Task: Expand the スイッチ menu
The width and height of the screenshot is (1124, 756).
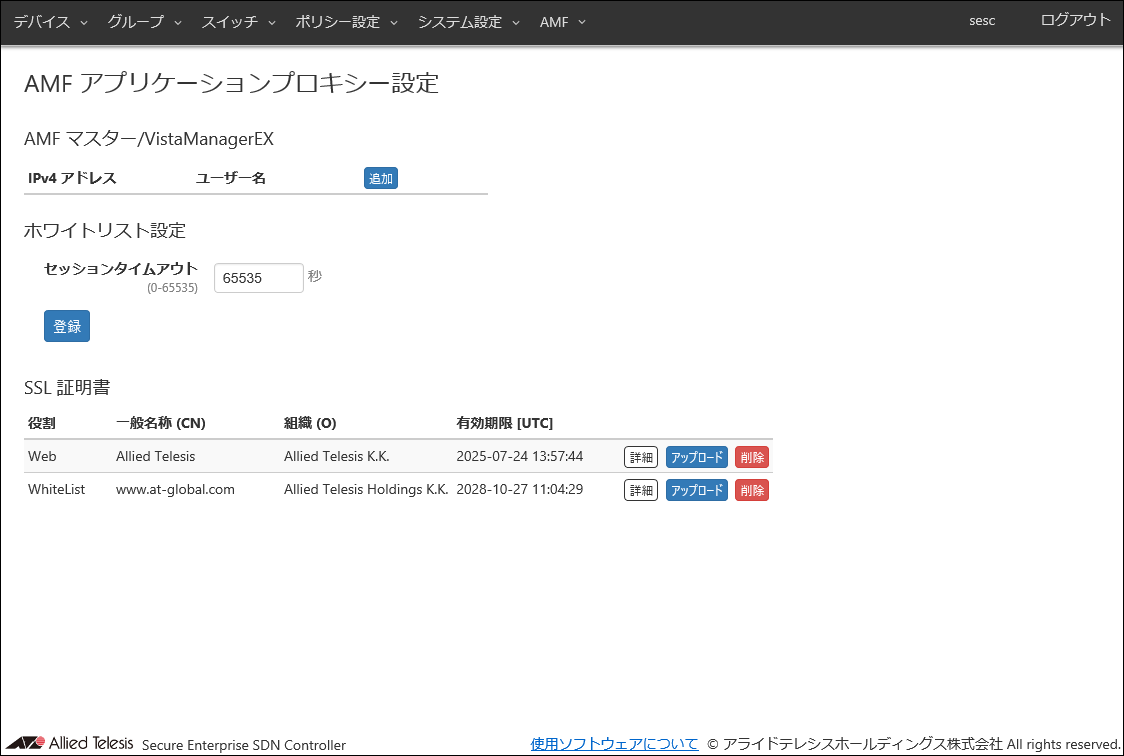Action: (x=238, y=22)
